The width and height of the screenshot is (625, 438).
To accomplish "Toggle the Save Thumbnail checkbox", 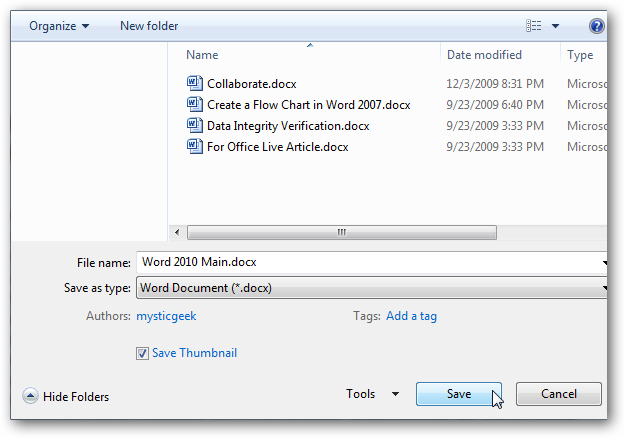I will coord(142,353).
